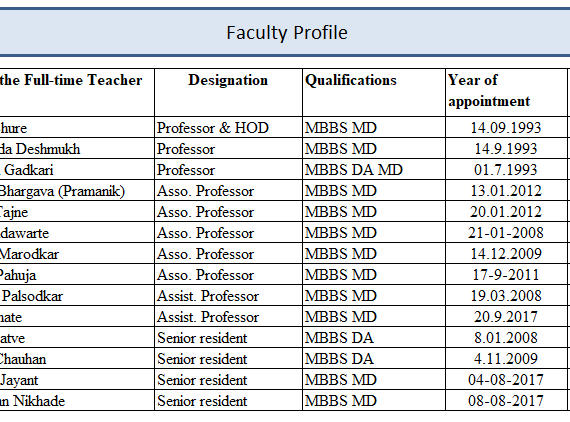
Task: Click the date cell 08-08-2017
Action: point(506,401)
